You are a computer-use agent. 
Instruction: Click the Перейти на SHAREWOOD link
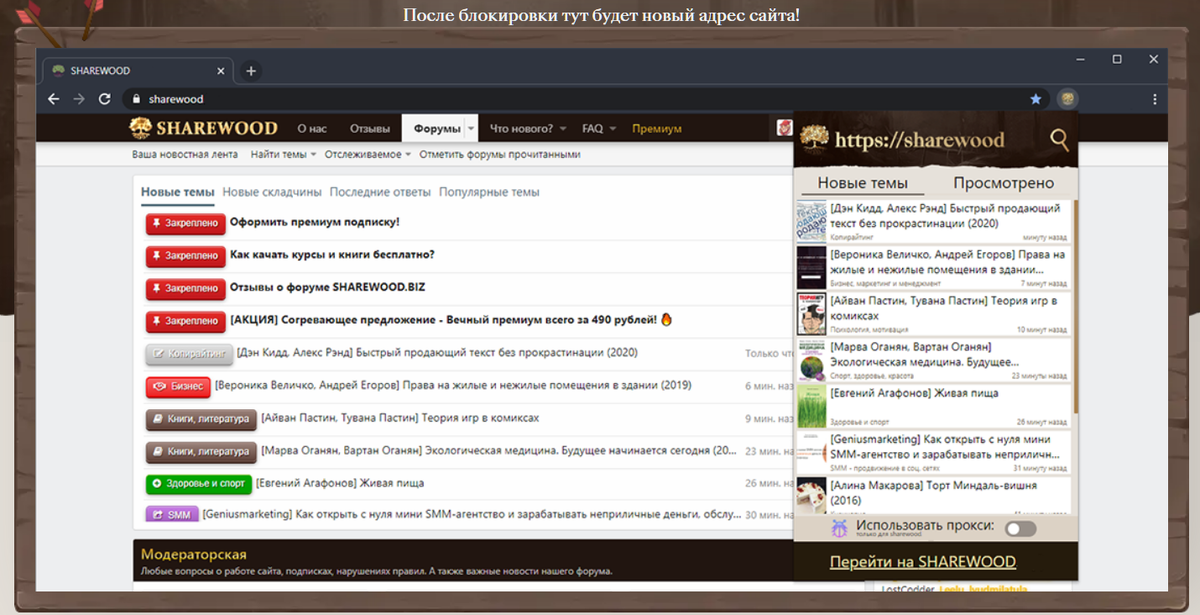coord(923,562)
